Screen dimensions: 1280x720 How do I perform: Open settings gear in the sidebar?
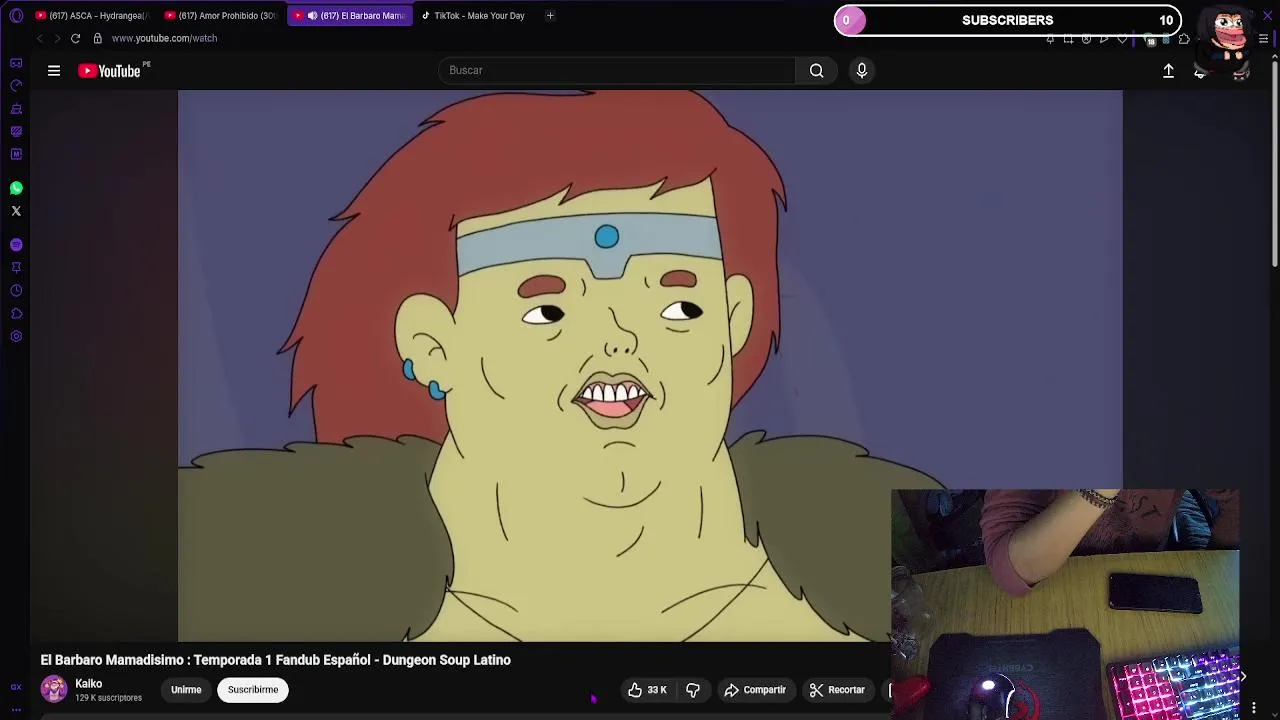pyautogui.click(x=16, y=337)
